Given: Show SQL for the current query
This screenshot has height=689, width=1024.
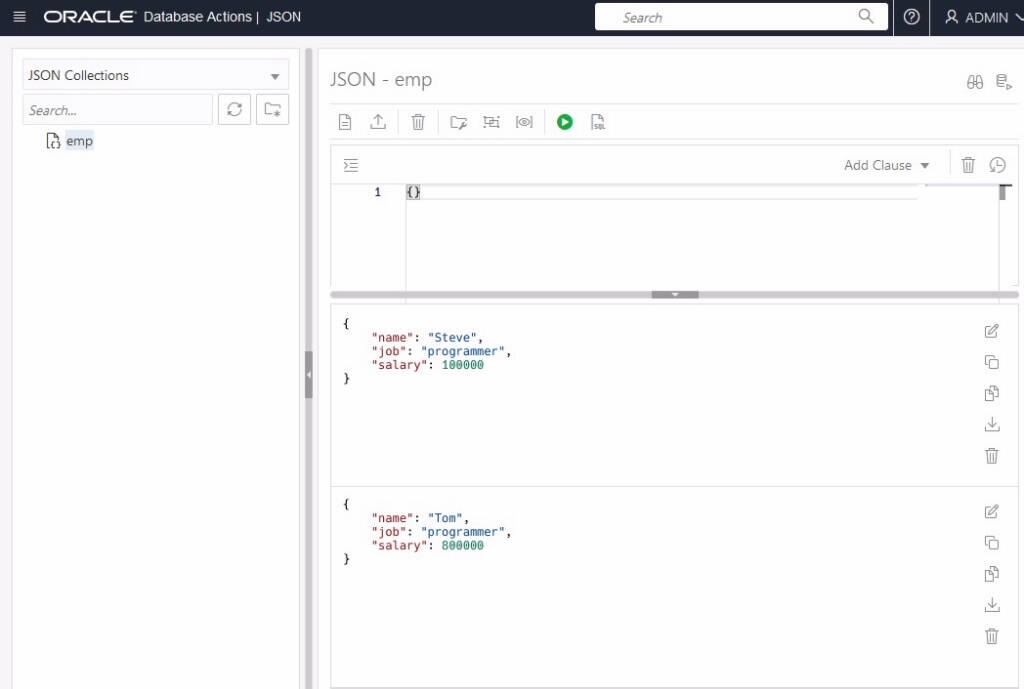Looking at the screenshot, I should click(x=598, y=121).
